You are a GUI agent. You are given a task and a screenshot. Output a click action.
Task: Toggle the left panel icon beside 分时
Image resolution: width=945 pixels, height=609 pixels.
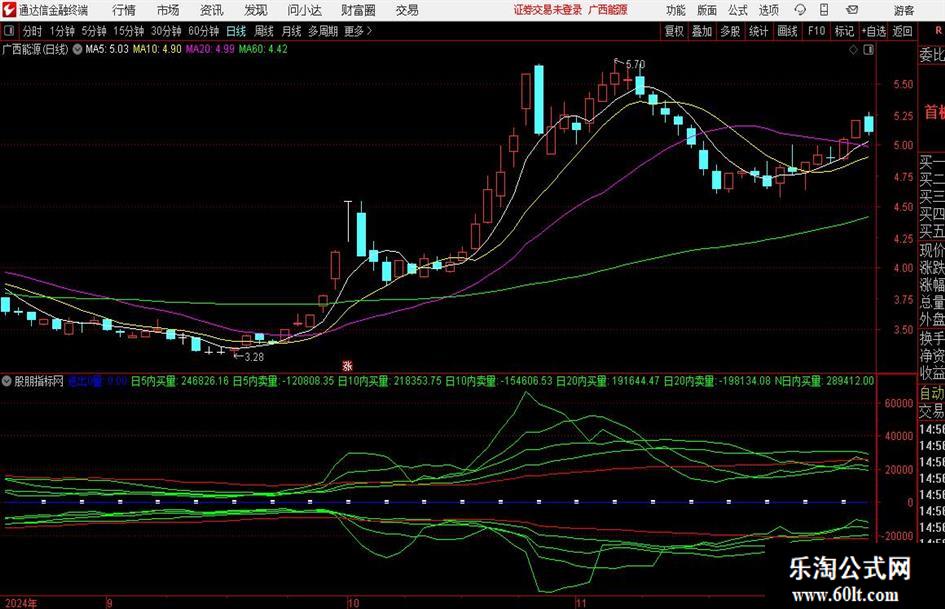coord(9,31)
